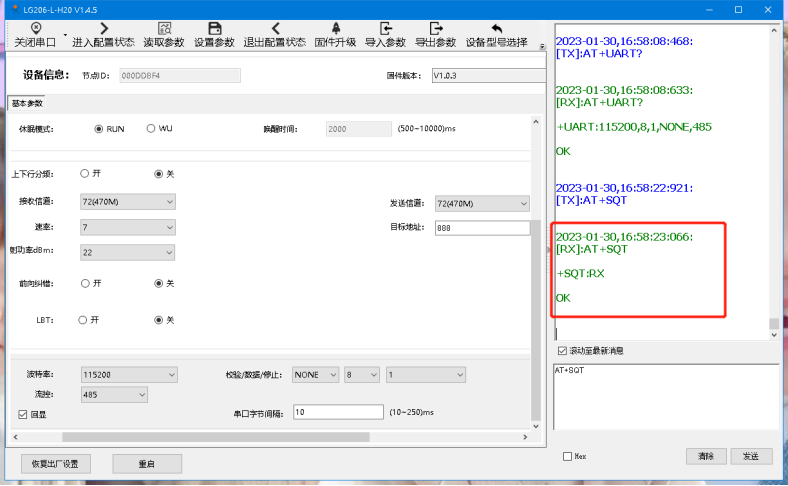Enable LBT with the 开 radio button
This screenshot has height=486, width=788.
point(85,320)
